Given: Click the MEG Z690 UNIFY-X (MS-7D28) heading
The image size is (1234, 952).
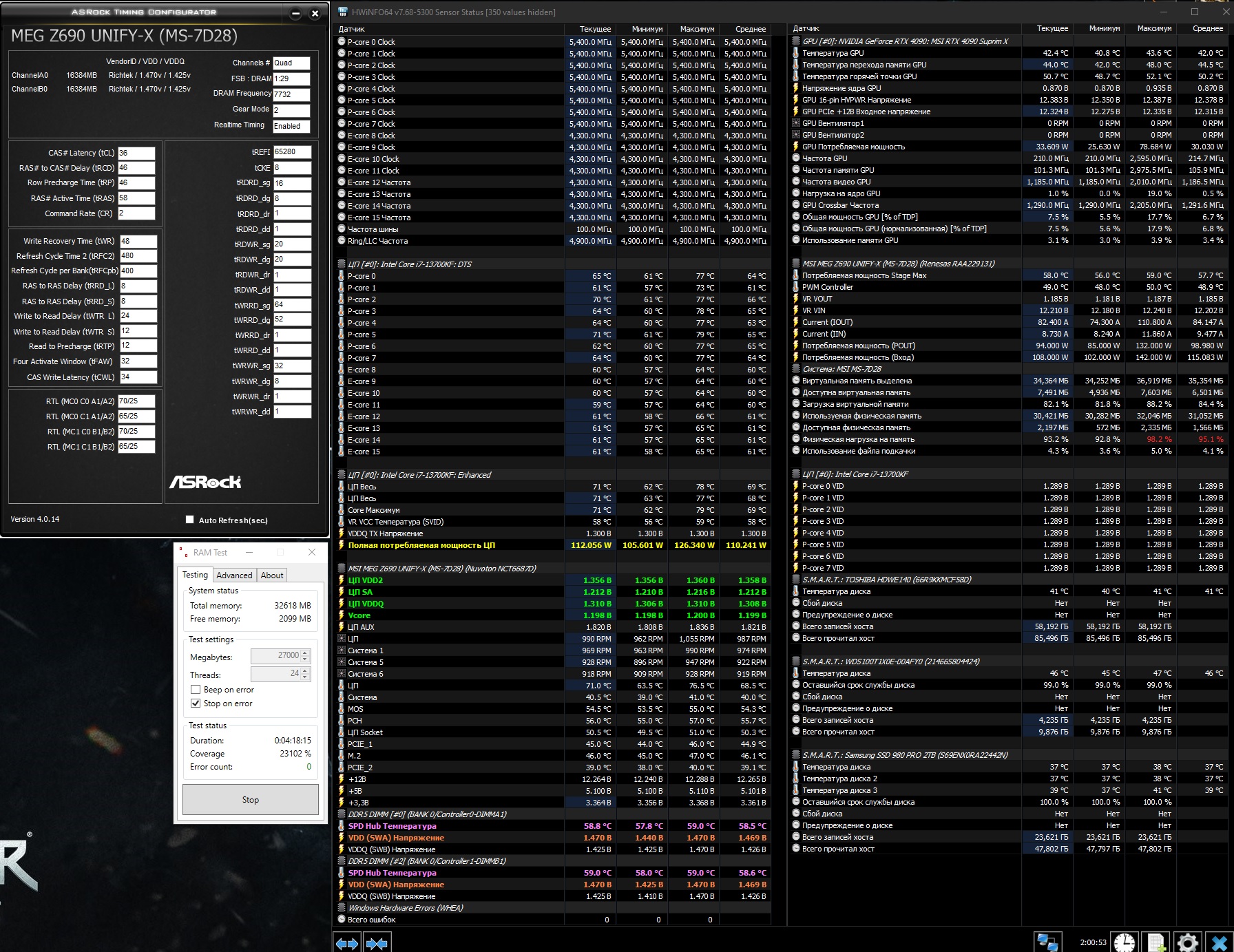Looking at the screenshot, I should point(124,36).
